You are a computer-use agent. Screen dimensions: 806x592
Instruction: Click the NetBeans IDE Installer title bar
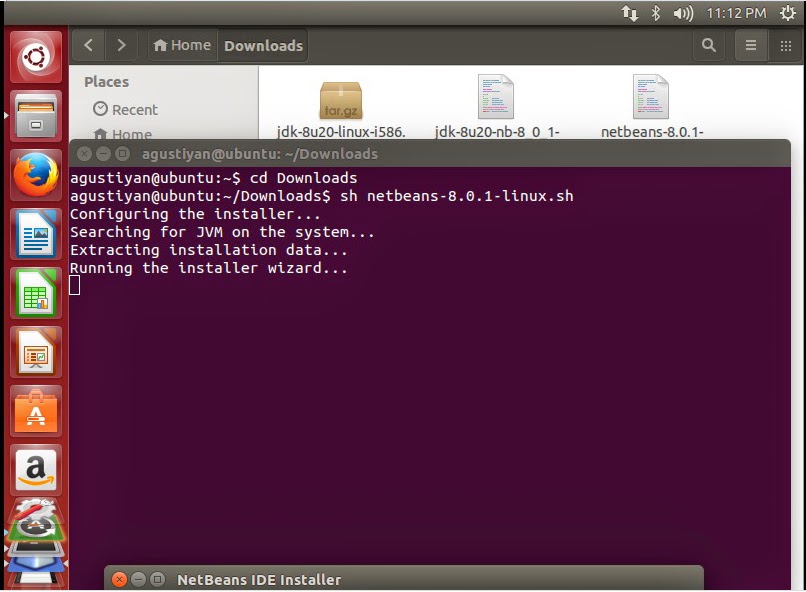coord(404,579)
